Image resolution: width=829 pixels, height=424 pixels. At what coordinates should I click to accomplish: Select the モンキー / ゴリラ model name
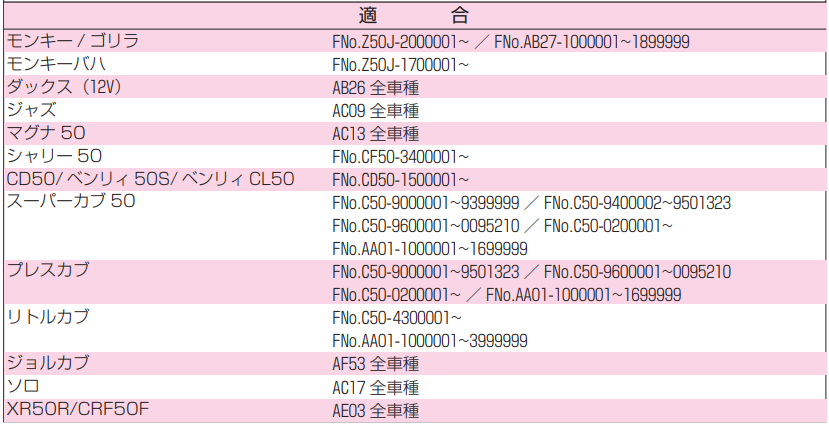click(x=72, y=41)
